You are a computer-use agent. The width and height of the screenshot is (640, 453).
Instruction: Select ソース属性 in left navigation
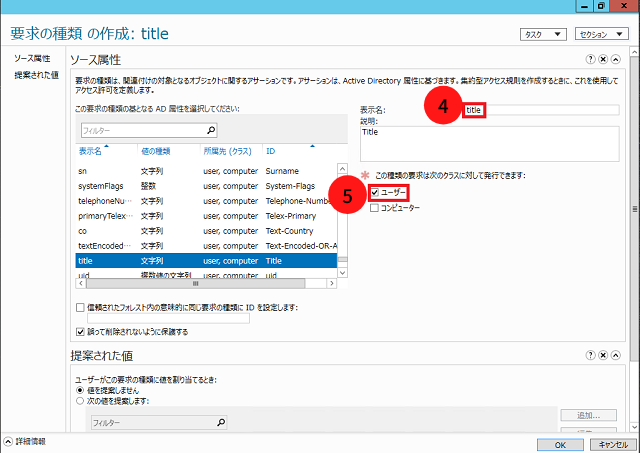click(33, 60)
